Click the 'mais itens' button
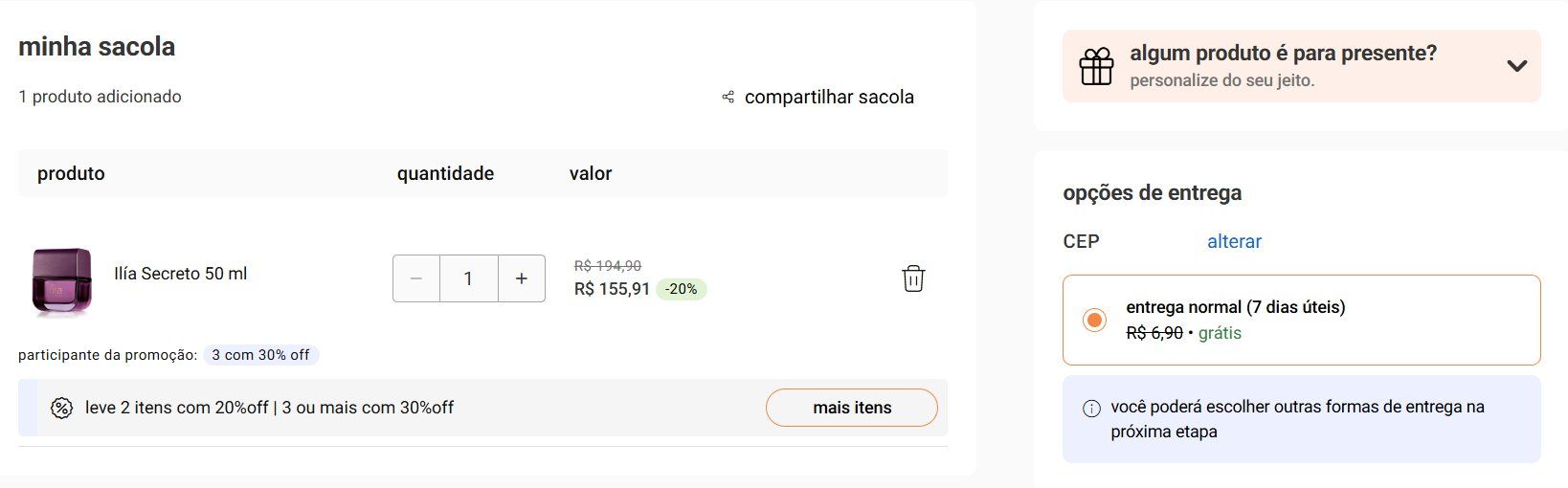 (852, 408)
